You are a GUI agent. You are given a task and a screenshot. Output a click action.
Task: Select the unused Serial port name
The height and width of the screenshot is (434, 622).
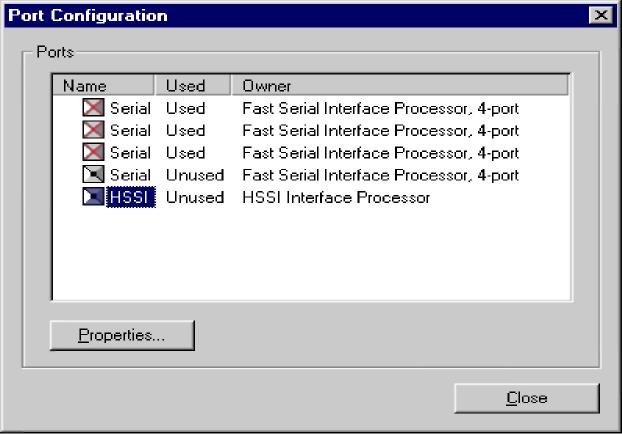point(130,175)
